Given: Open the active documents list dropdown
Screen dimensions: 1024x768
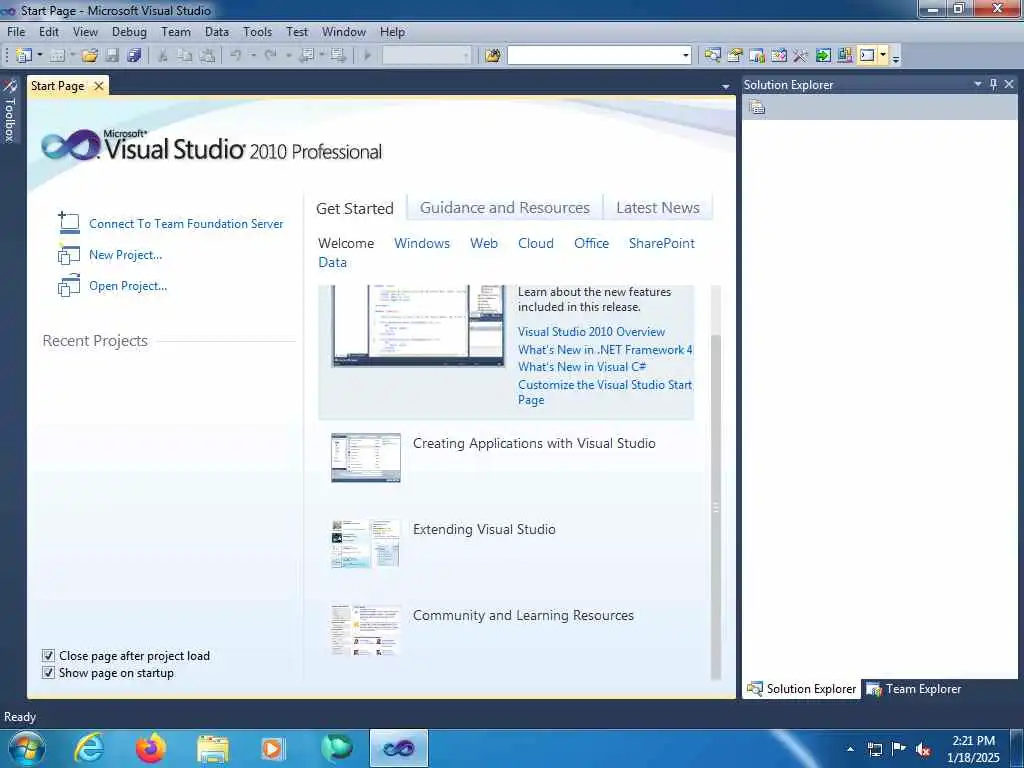Looking at the screenshot, I should (x=726, y=86).
